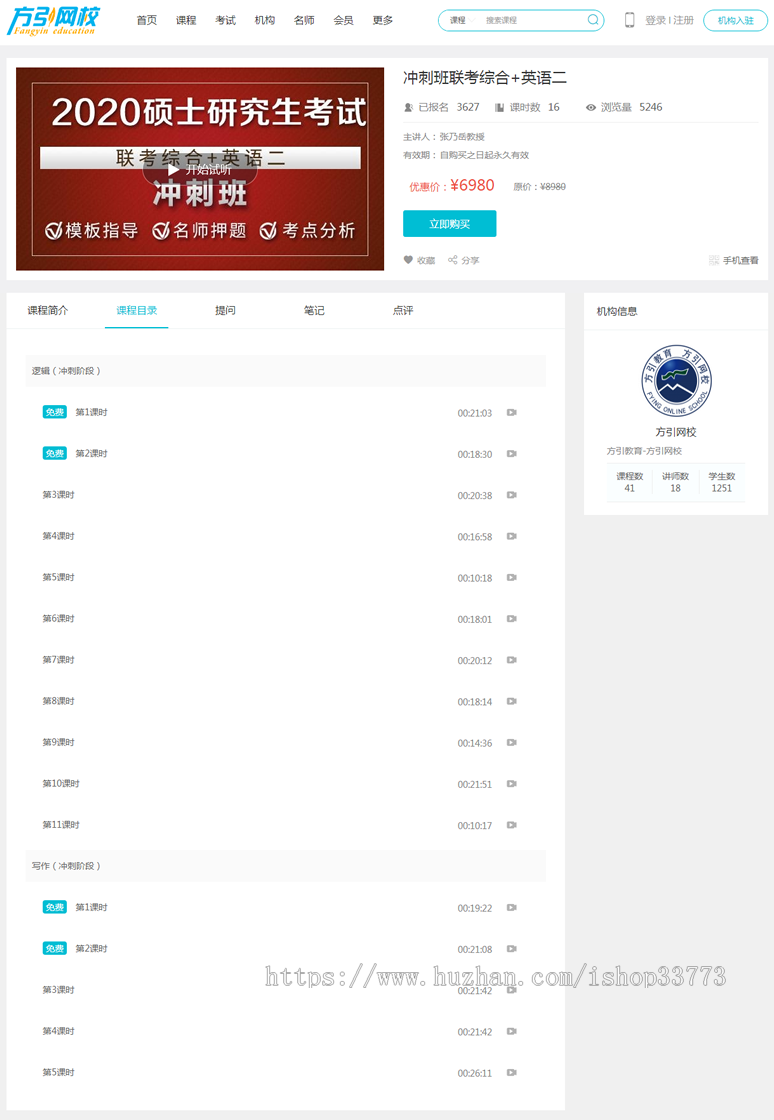This screenshot has width=774, height=1120.
Task: Click video icon for lesson 00:20:12
Action: [x=512, y=660]
